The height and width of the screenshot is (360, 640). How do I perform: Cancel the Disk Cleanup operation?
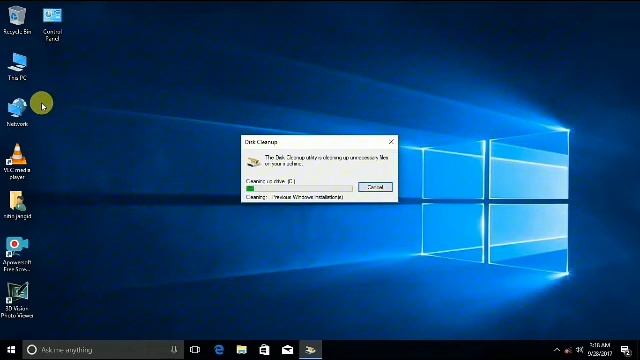click(375, 187)
